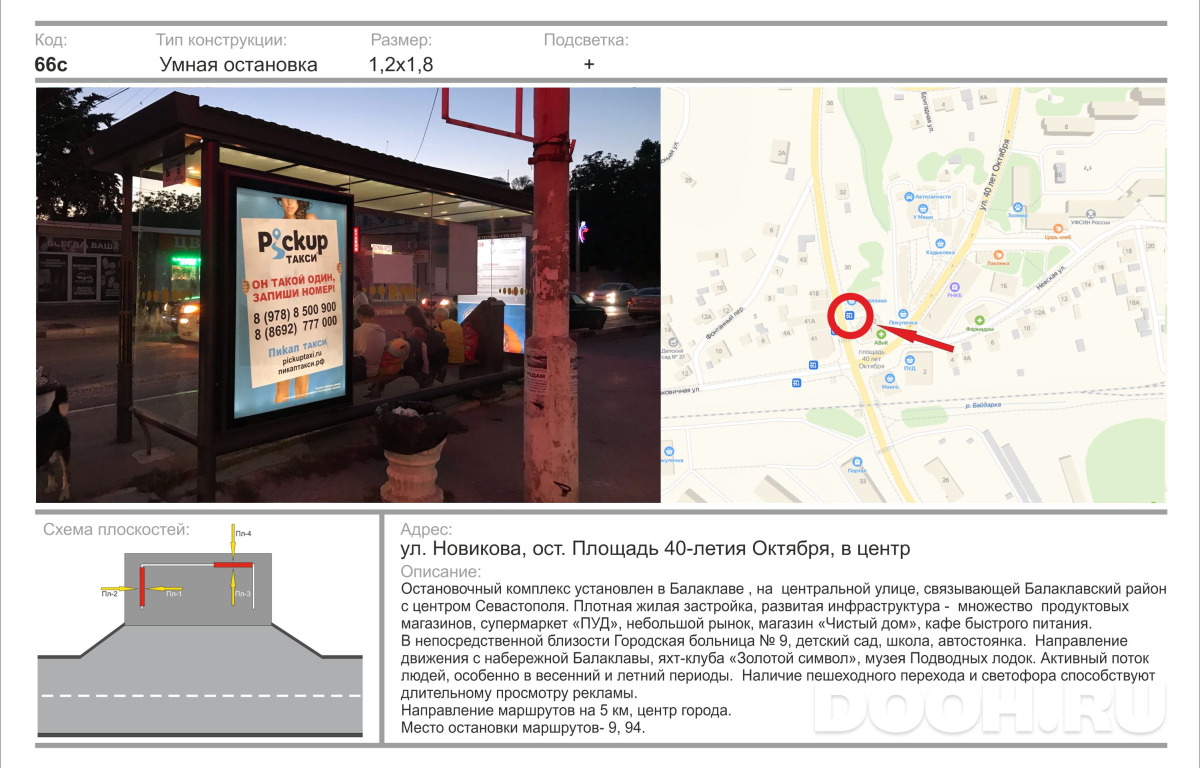Click the Размер: label
This screenshot has height=768, width=1200.
pyautogui.click(x=402, y=40)
